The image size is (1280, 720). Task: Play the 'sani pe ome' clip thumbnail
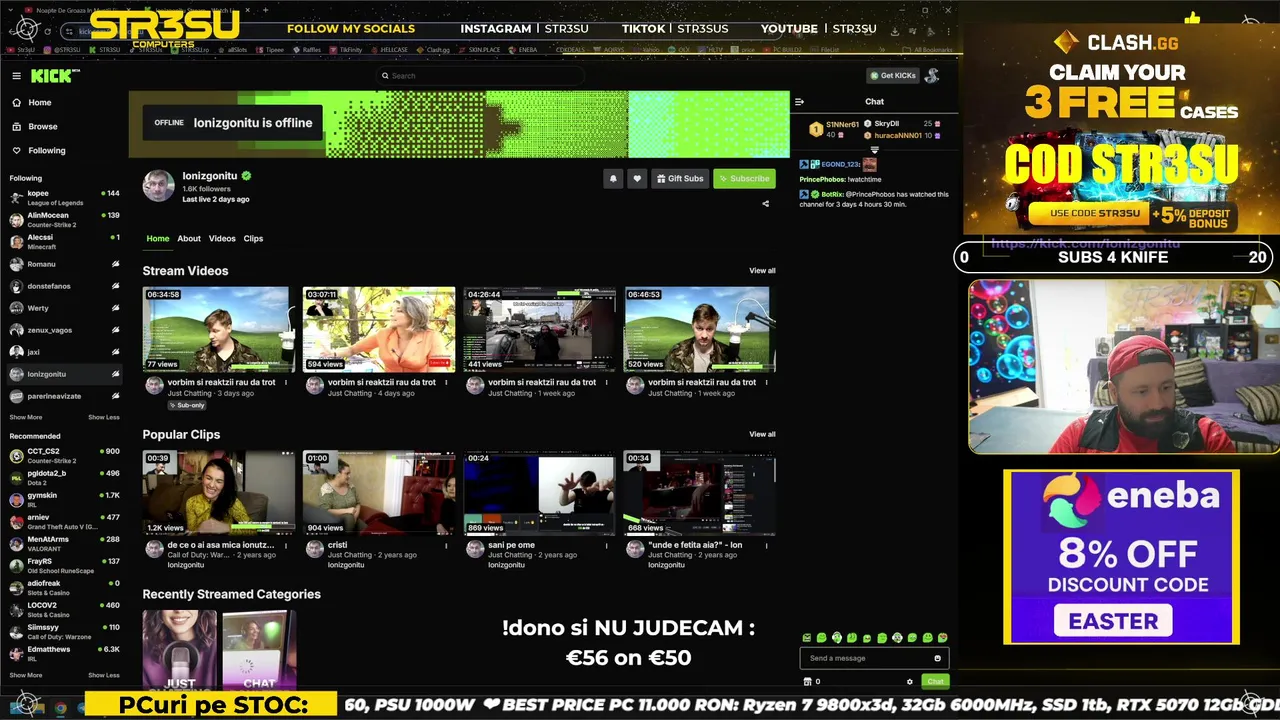pos(539,493)
